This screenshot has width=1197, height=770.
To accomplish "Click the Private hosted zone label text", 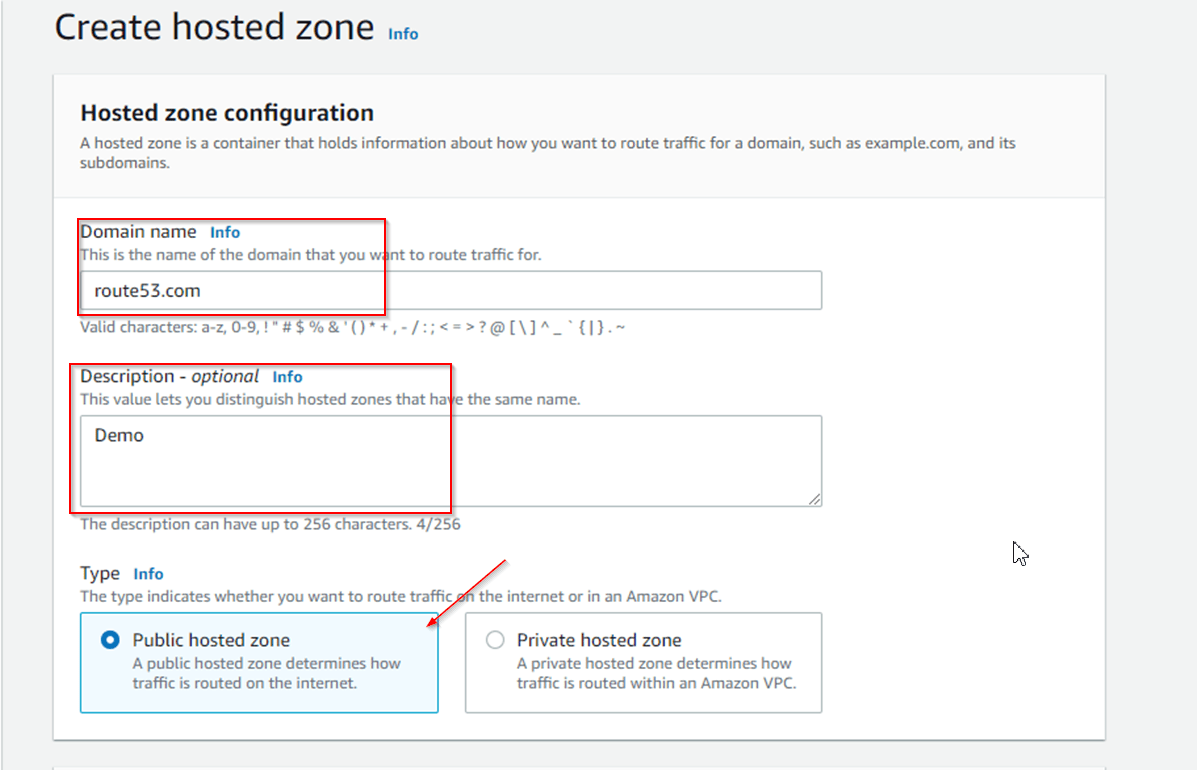I will 597,640.
